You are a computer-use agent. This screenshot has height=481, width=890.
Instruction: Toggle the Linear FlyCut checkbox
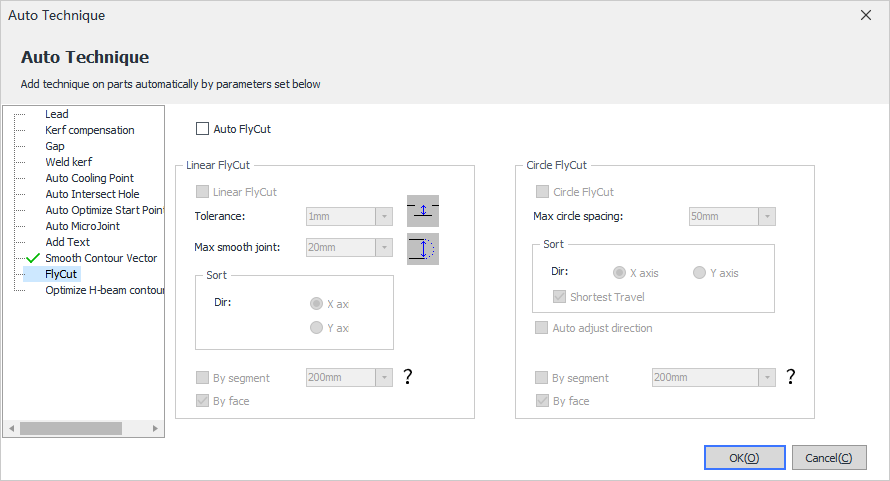click(202, 192)
